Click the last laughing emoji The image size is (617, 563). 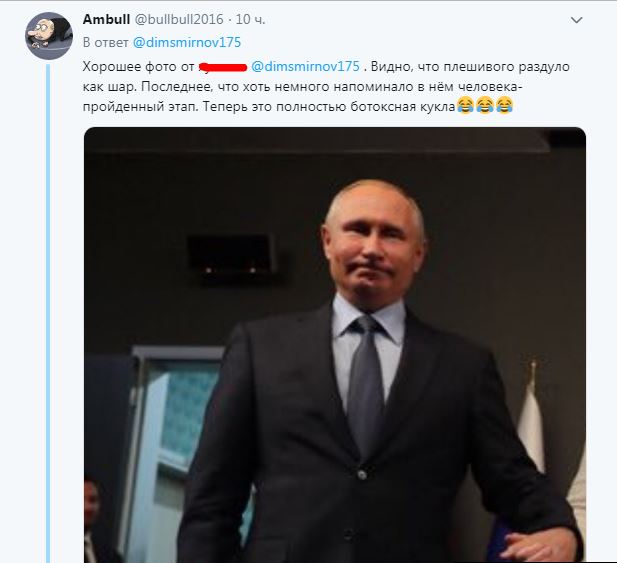click(x=504, y=106)
